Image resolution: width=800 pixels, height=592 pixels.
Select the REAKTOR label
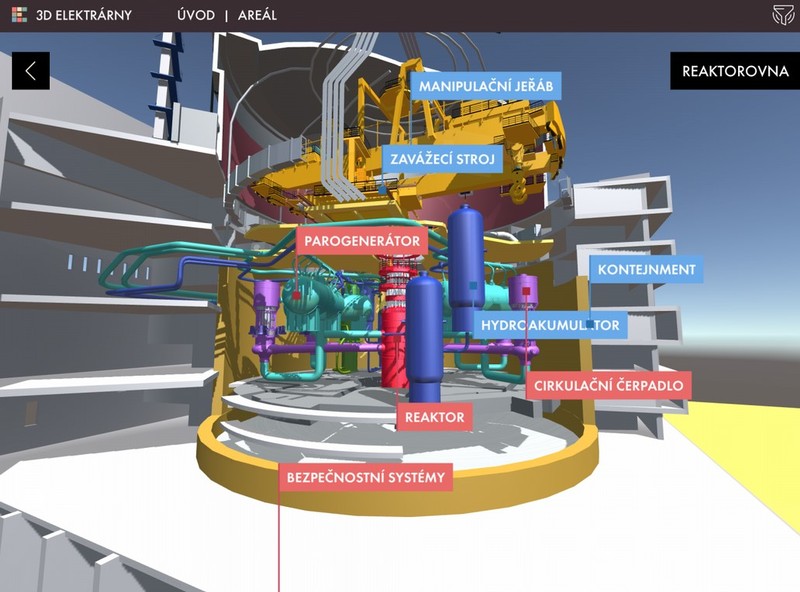[x=435, y=417]
